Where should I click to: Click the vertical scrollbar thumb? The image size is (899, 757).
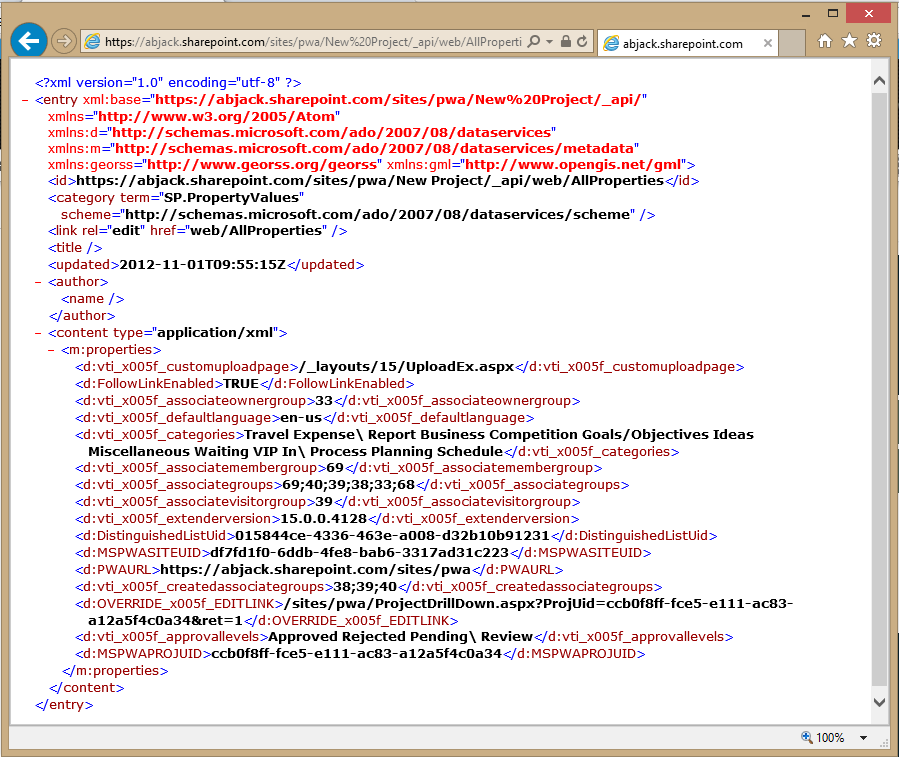click(x=879, y=390)
